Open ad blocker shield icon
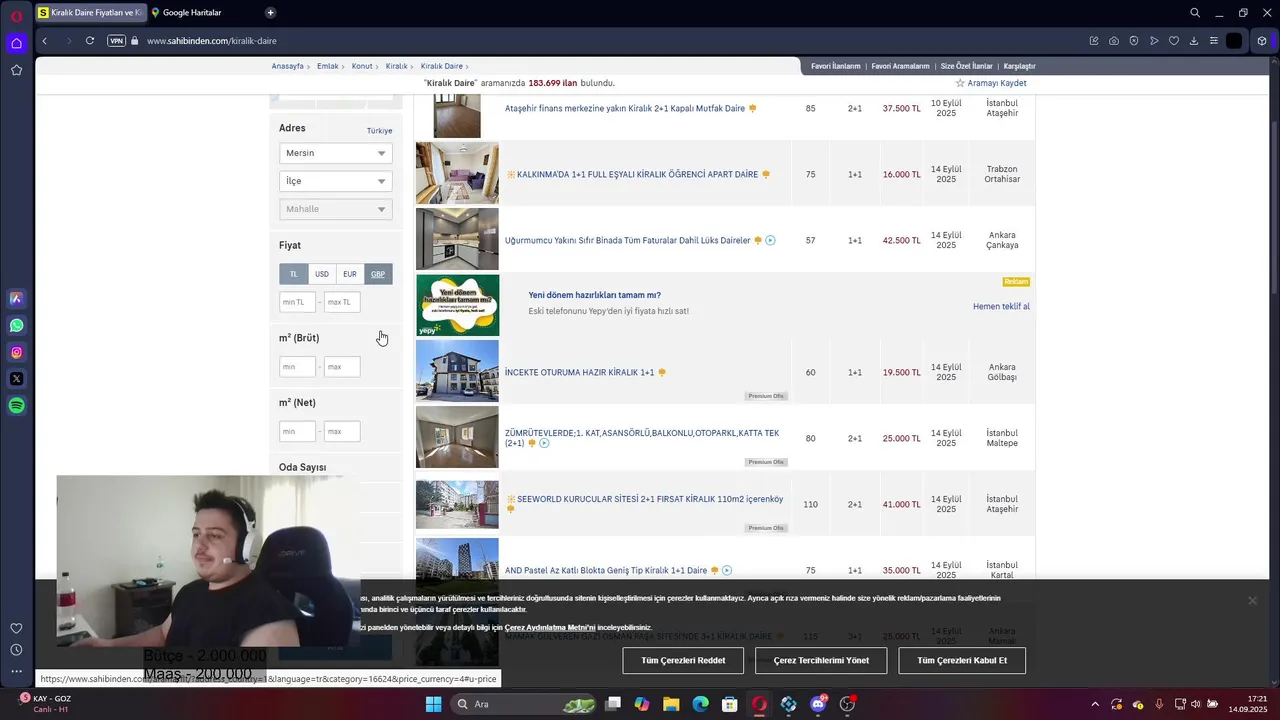The image size is (1280, 720). coord(1133,41)
